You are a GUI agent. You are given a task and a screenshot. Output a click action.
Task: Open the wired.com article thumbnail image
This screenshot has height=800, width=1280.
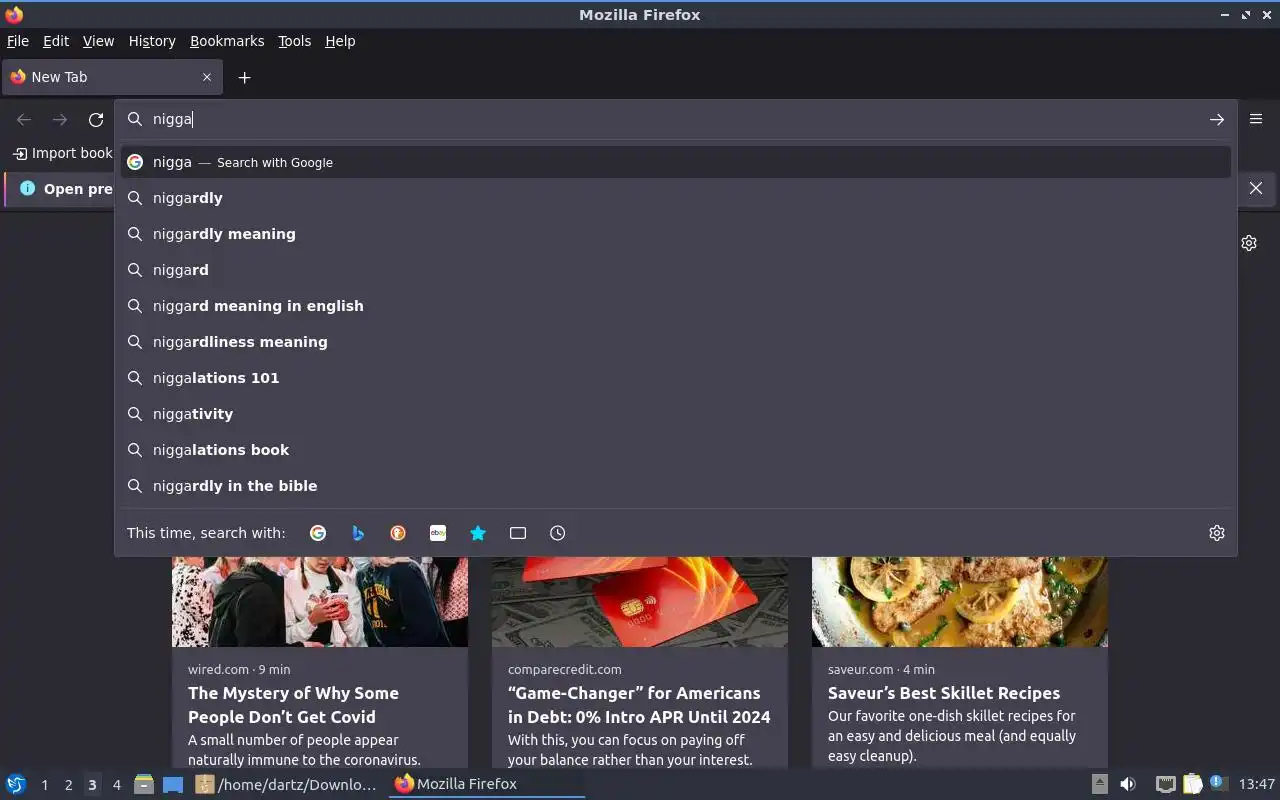click(x=320, y=602)
